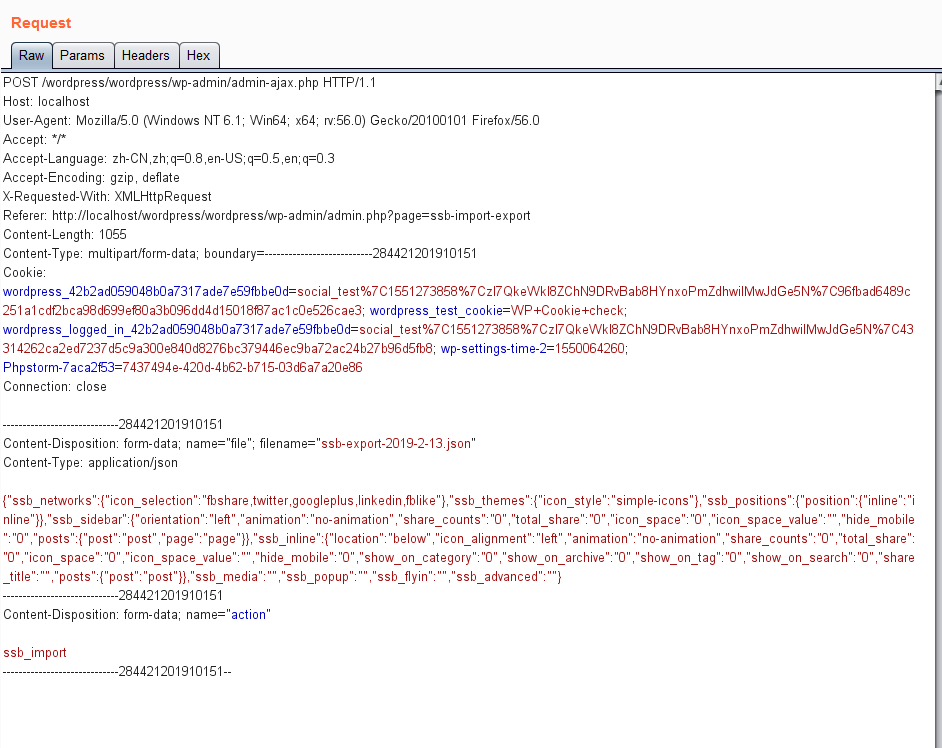Click the Content-Type: application/json line
Image resolution: width=942 pixels, height=748 pixels.
(90, 463)
